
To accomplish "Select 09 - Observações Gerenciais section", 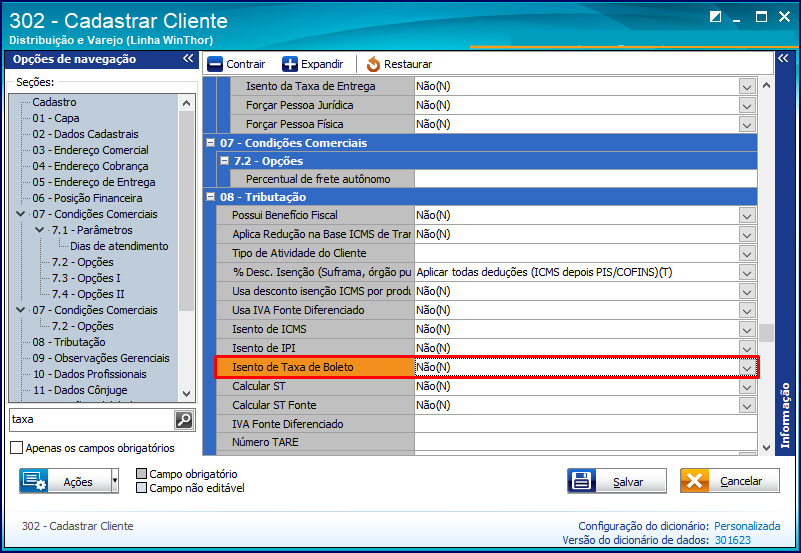I will tap(101, 358).
